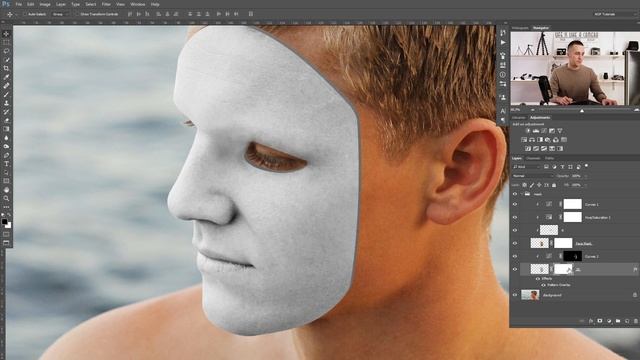Click the background color swatch
The width and height of the screenshot is (640, 360).
pyautogui.click(x=9, y=225)
